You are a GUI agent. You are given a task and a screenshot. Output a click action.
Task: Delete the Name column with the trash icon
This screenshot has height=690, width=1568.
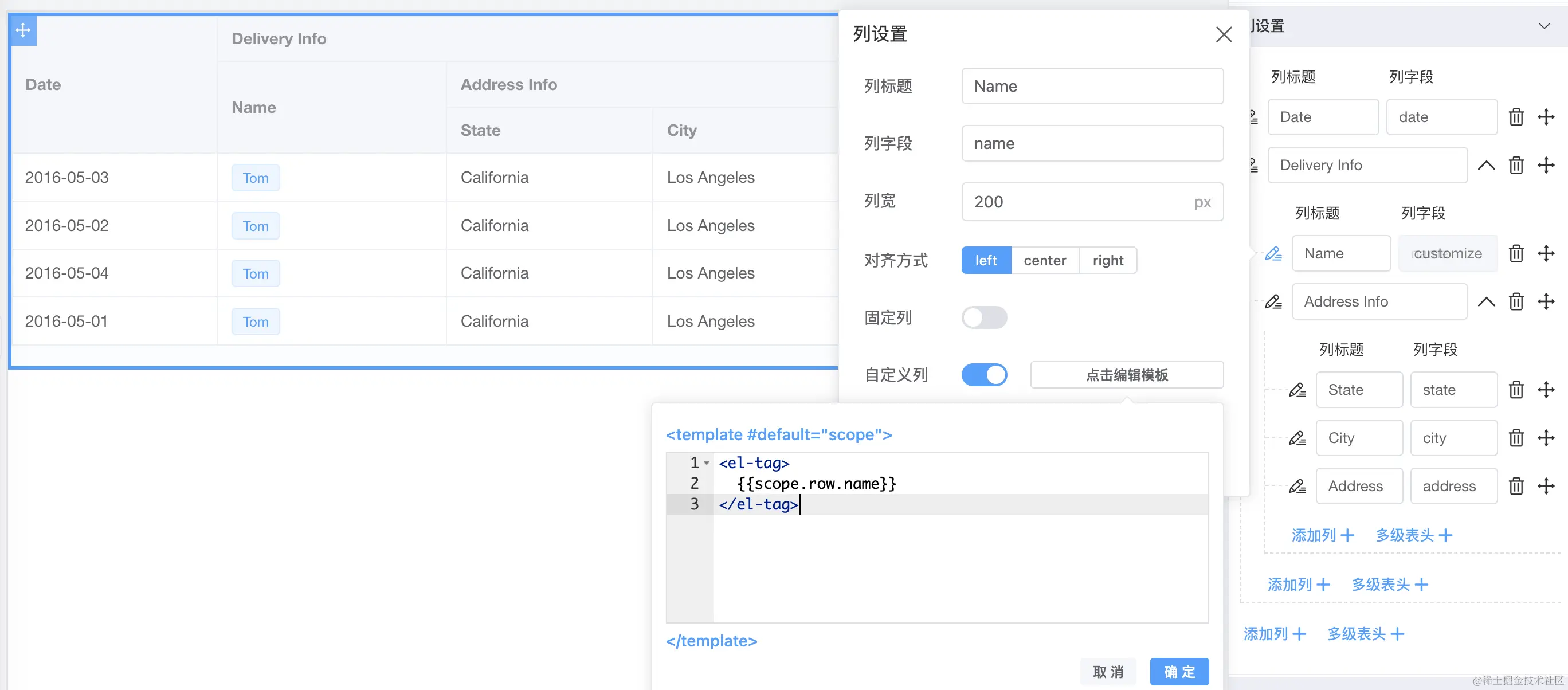[x=1516, y=254]
